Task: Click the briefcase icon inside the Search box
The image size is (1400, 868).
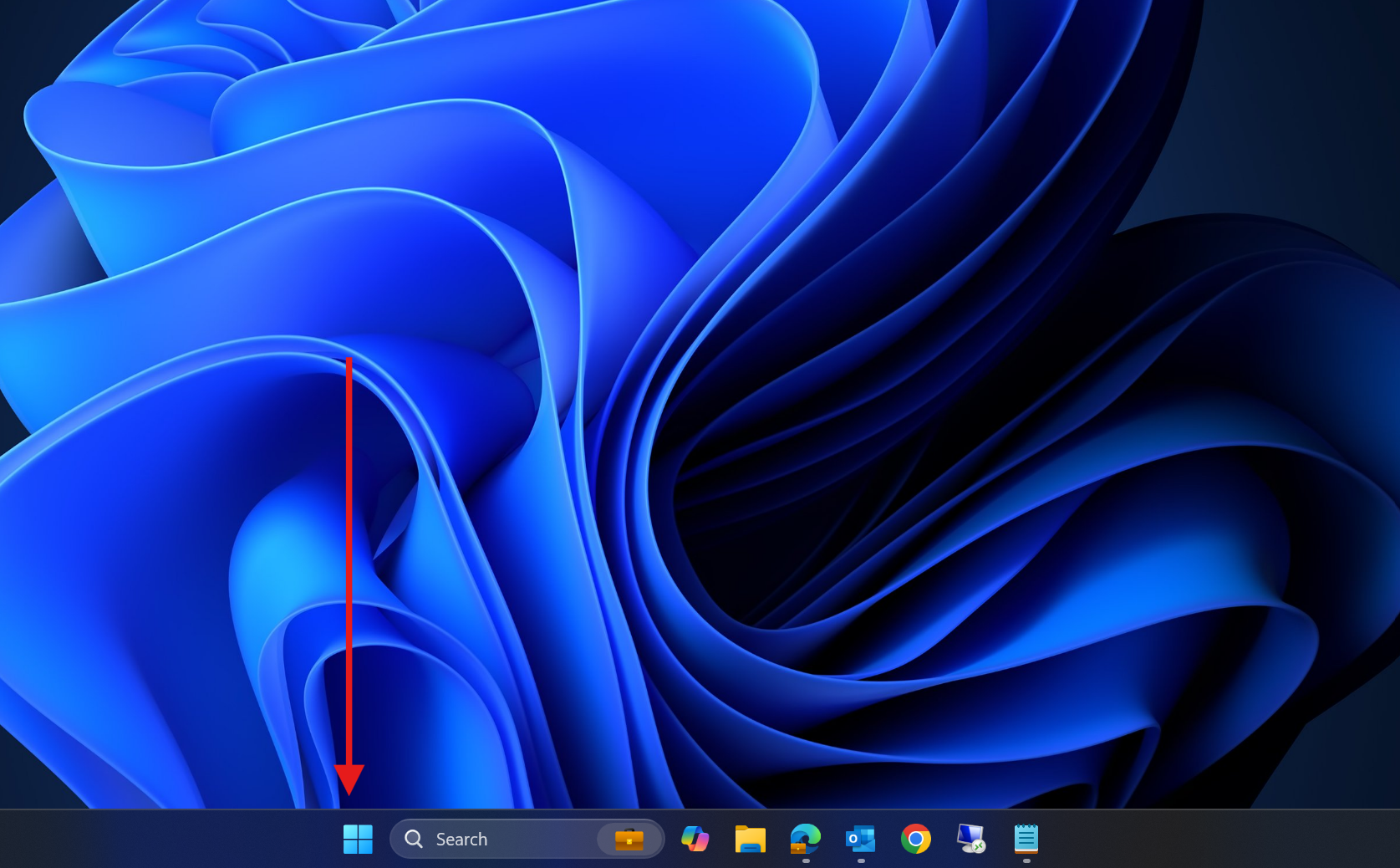Action: (x=629, y=839)
